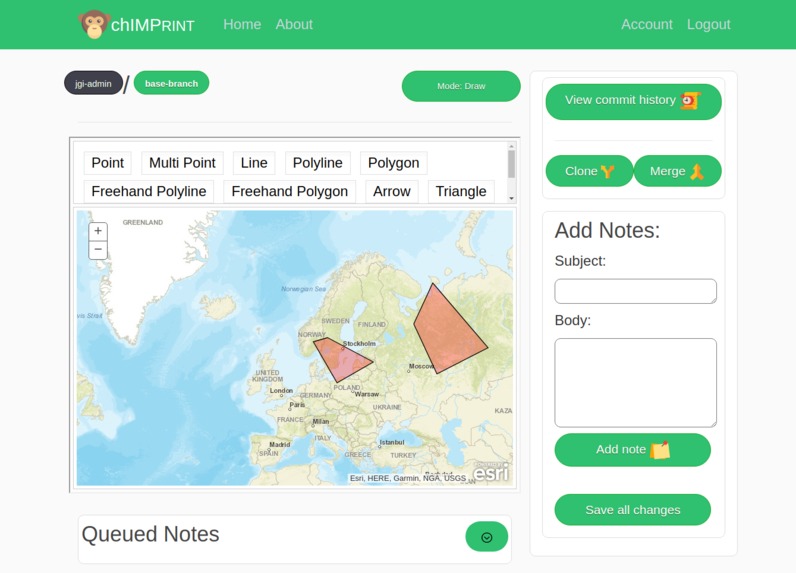Go to the Account page
The image size is (796, 573).
click(x=647, y=24)
